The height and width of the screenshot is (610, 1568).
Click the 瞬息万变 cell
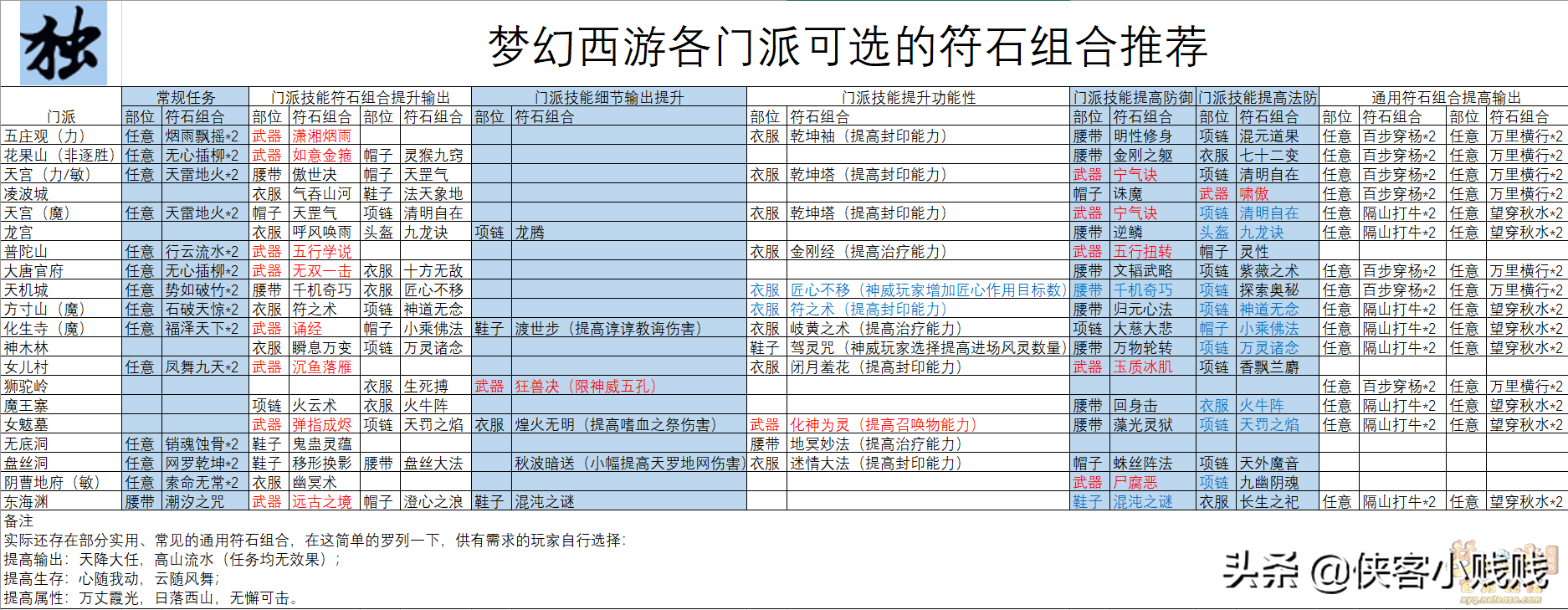point(325,347)
